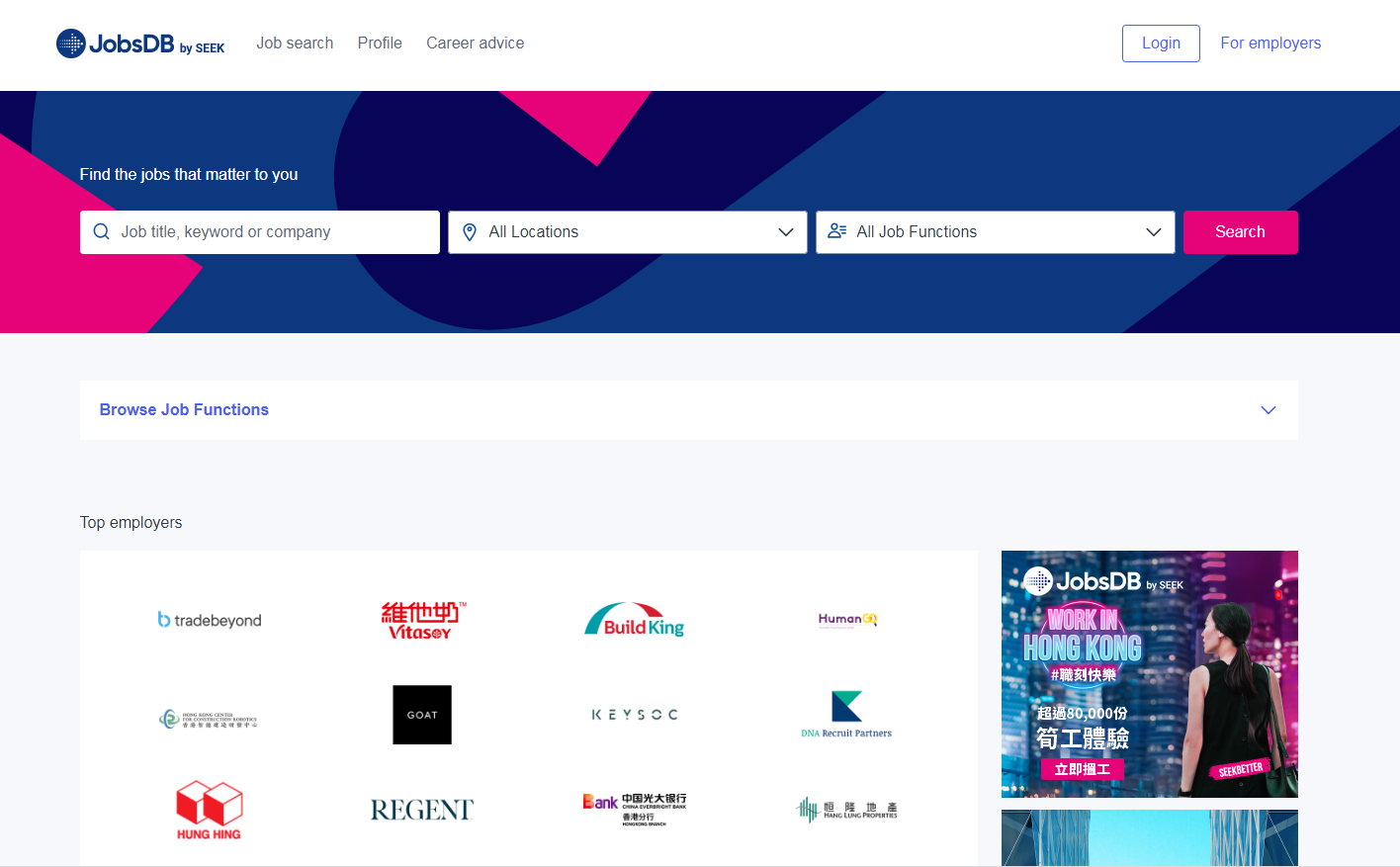1400x867 pixels.
Task: Open the tradebeyond employer logo
Action: (210, 620)
